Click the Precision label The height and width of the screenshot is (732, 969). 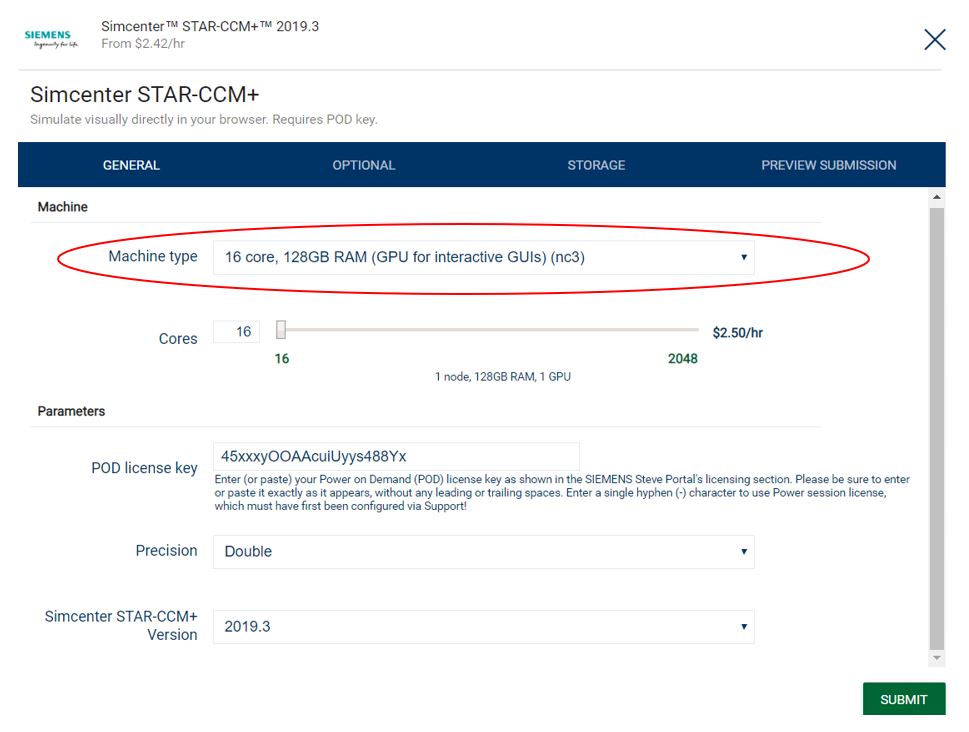tap(166, 550)
